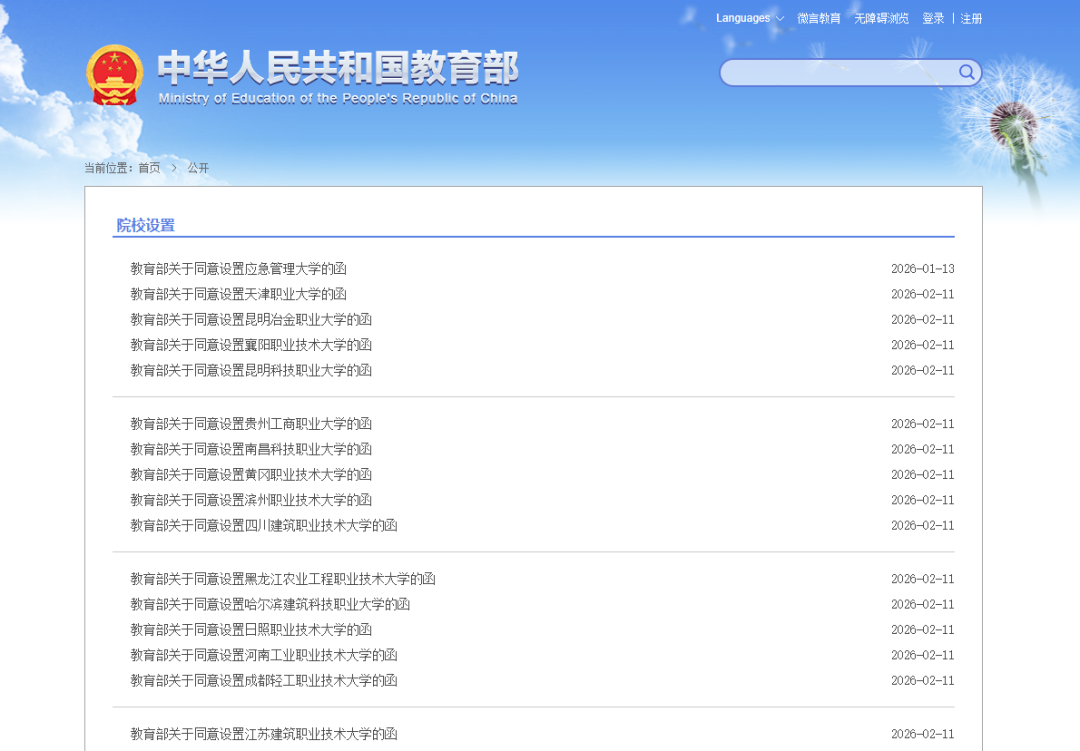Click the search magnifier icon

coord(966,72)
